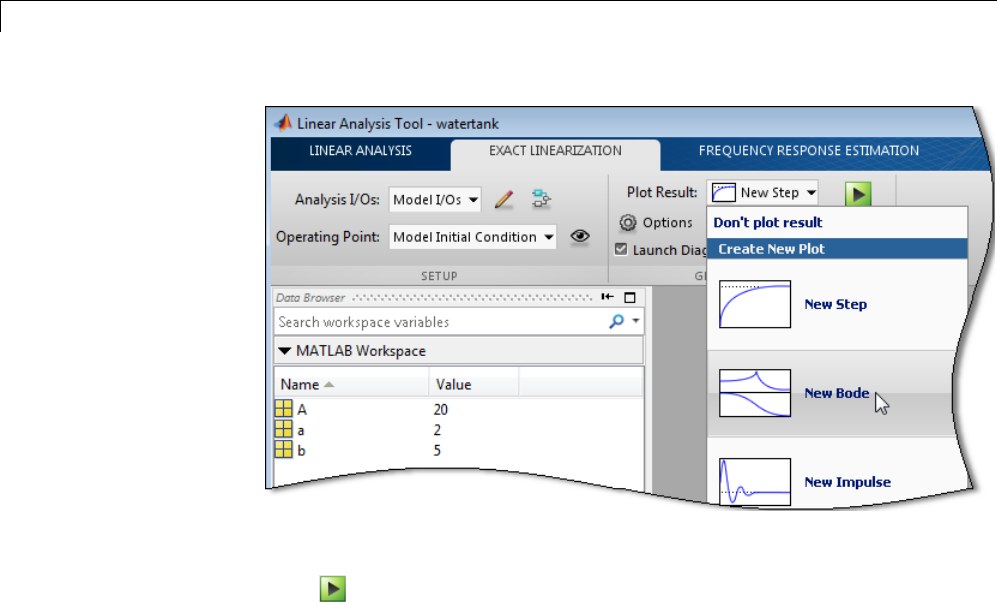Screen dimensions: 997x603
Task: Click the Create New Plot header
Action: tap(837, 249)
